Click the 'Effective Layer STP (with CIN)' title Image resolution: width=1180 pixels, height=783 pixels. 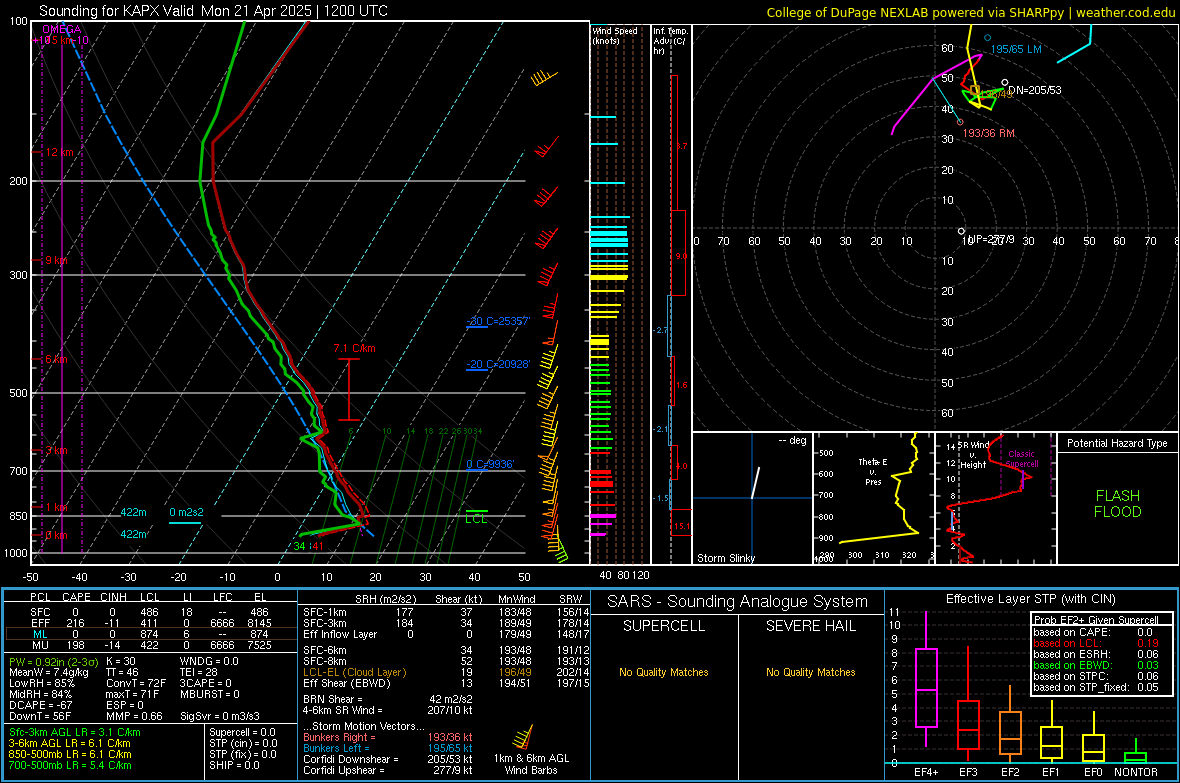1030,599
